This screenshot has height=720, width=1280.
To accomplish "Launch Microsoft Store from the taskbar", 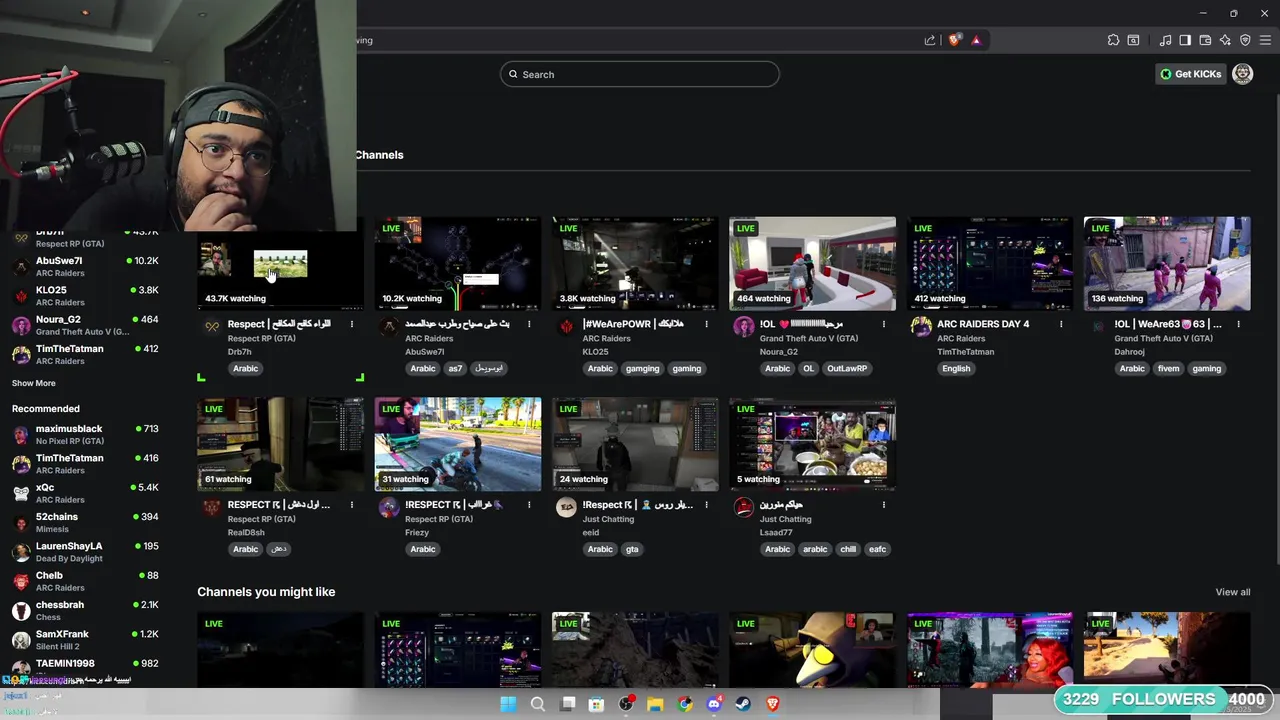I will click(596, 704).
